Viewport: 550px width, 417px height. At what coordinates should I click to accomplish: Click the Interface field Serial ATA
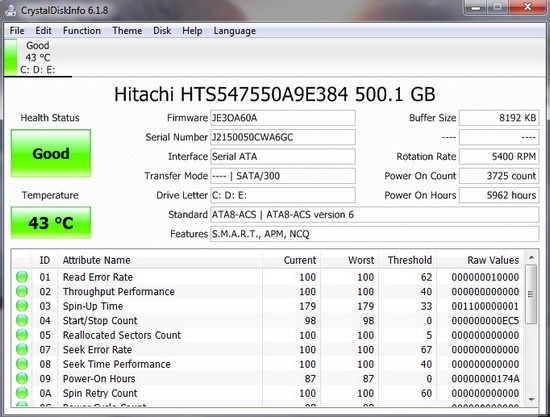283,156
